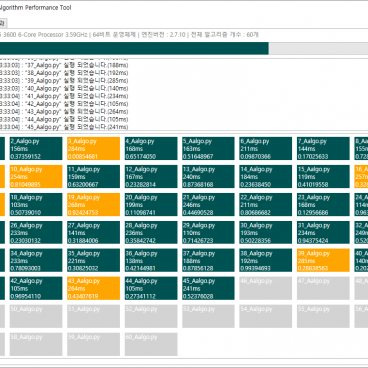Choose the last 60_Aalgo.py tile
The image size is (368, 368).
click(x=151, y=344)
